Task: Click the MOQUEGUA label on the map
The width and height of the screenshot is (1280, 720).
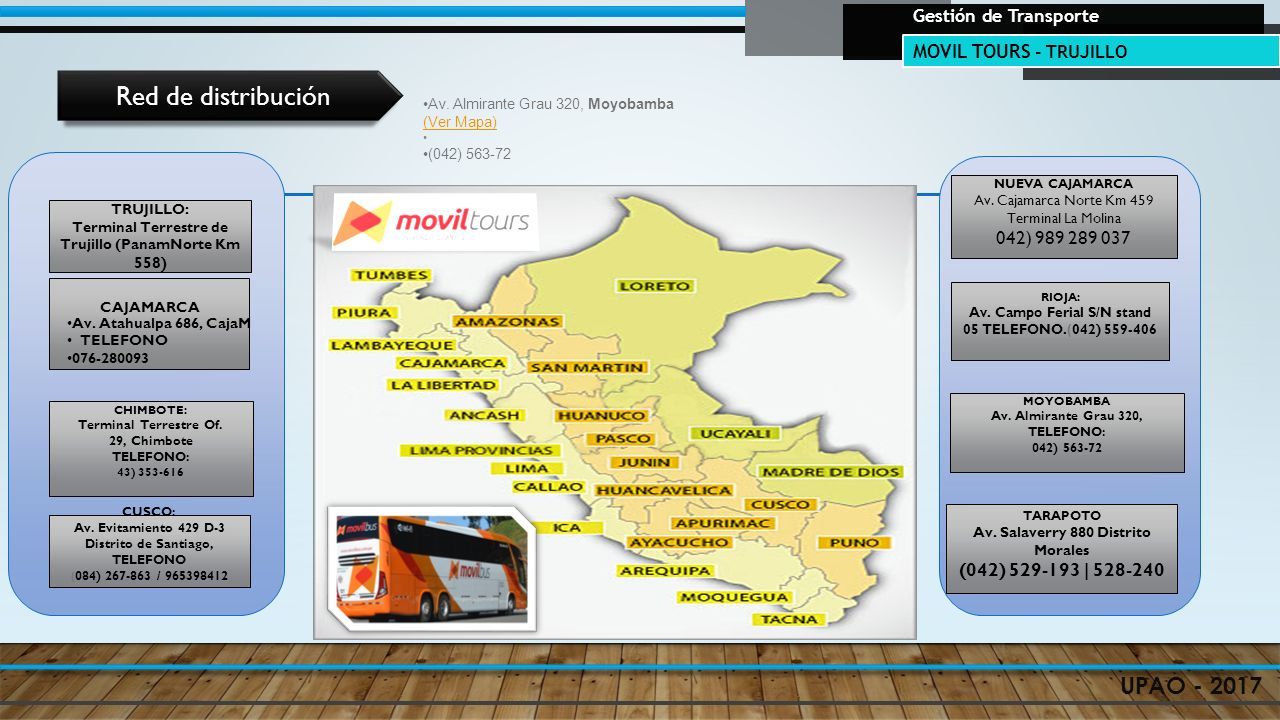Action: 735,598
